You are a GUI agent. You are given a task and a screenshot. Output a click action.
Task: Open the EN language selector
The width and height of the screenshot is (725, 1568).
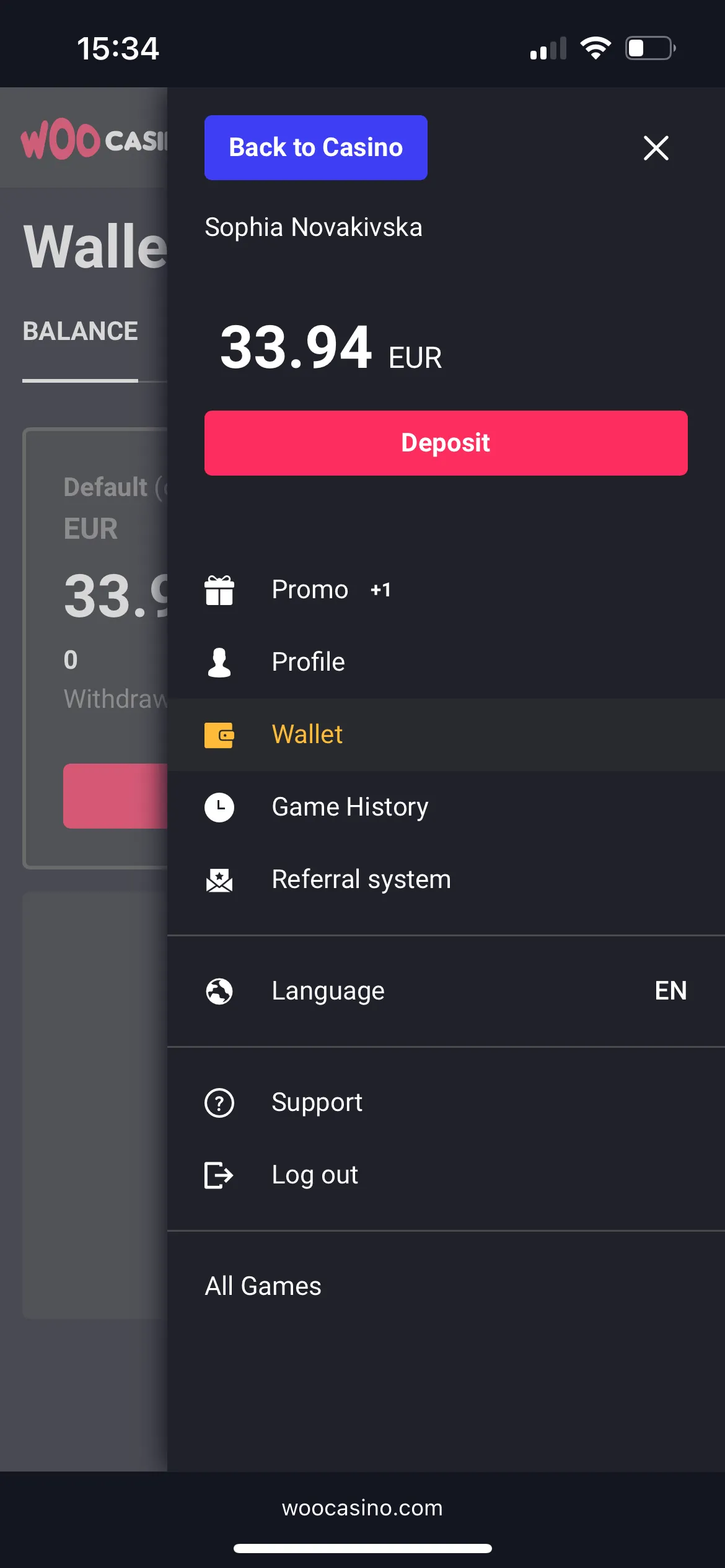pos(670,991)
